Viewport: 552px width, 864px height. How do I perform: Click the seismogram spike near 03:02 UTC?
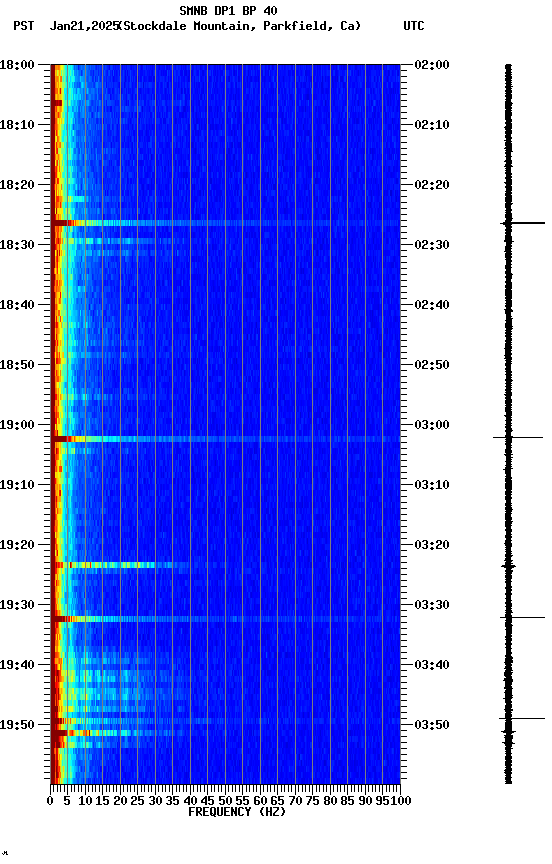point(518,438)
